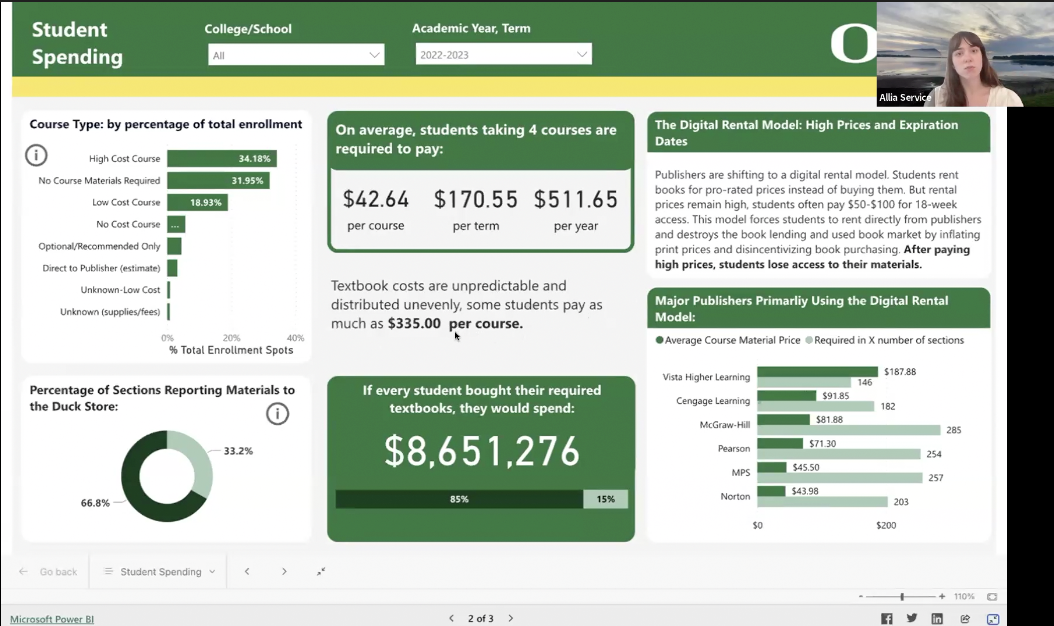Click info icon beside Course Type chart
Image resolution: width=1054 pixels, height=626 pixels.
[36, 155]
